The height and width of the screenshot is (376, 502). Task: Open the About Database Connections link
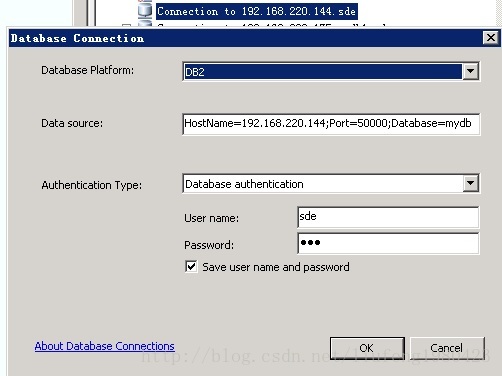104,346
